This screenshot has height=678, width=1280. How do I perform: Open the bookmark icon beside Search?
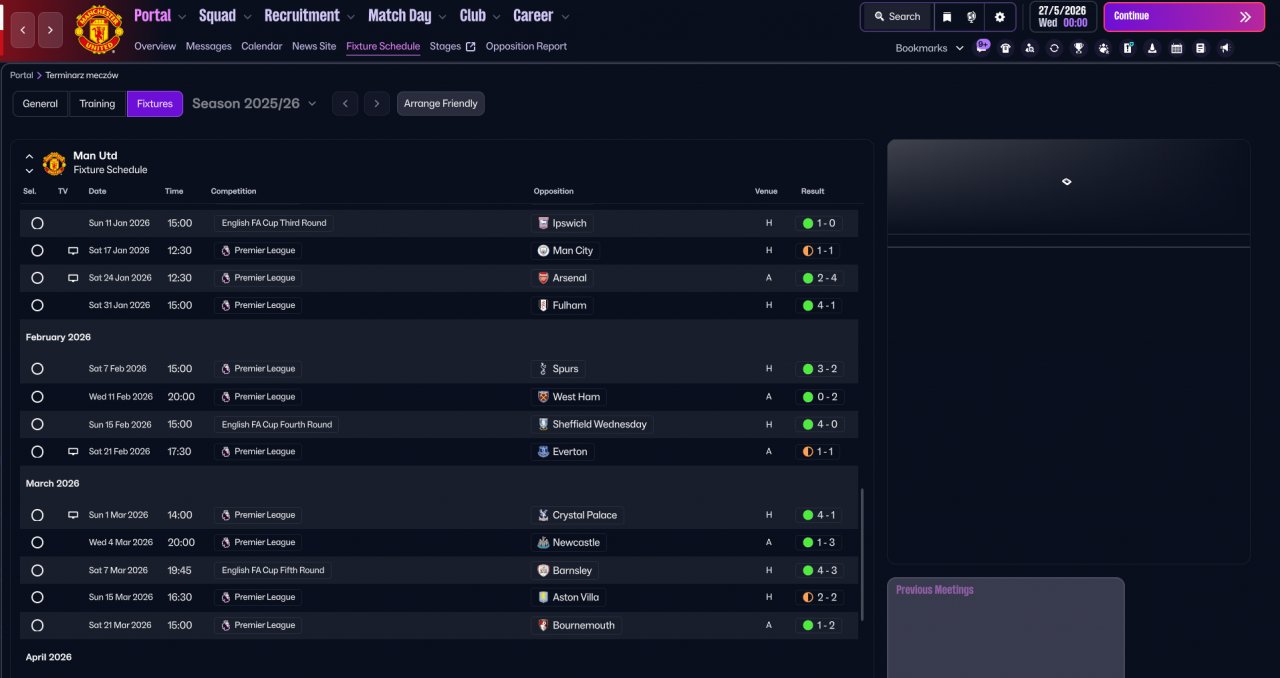click(947, 17)
